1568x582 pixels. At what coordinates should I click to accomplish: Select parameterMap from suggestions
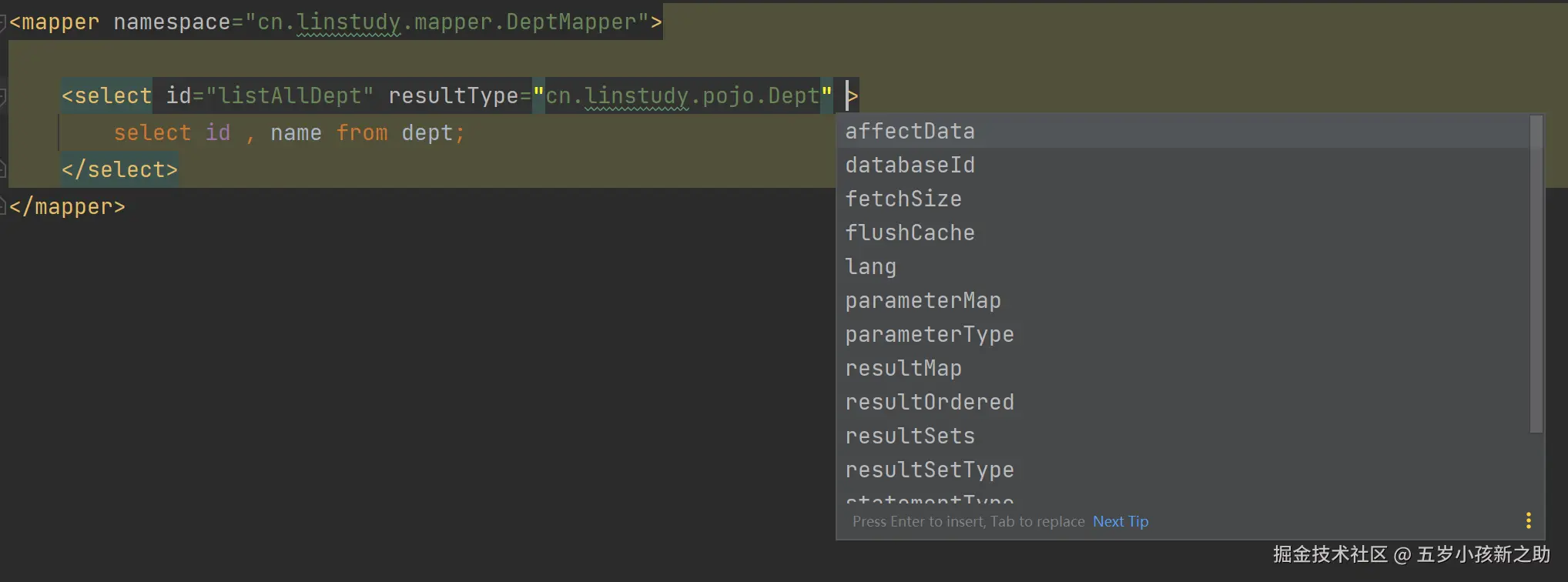click(x=923, y=301)
